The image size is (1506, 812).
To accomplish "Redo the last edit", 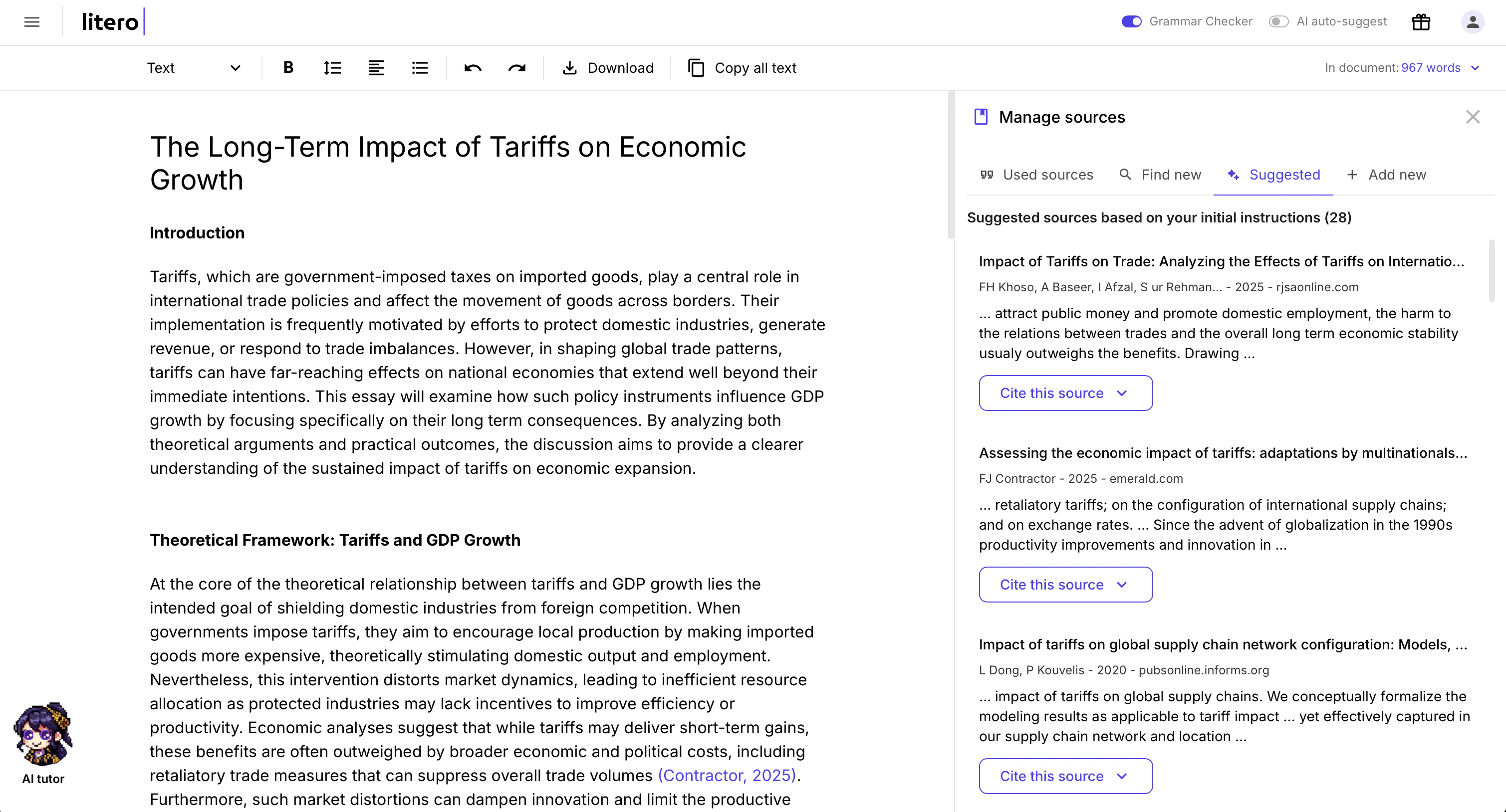I will (517, 68).
